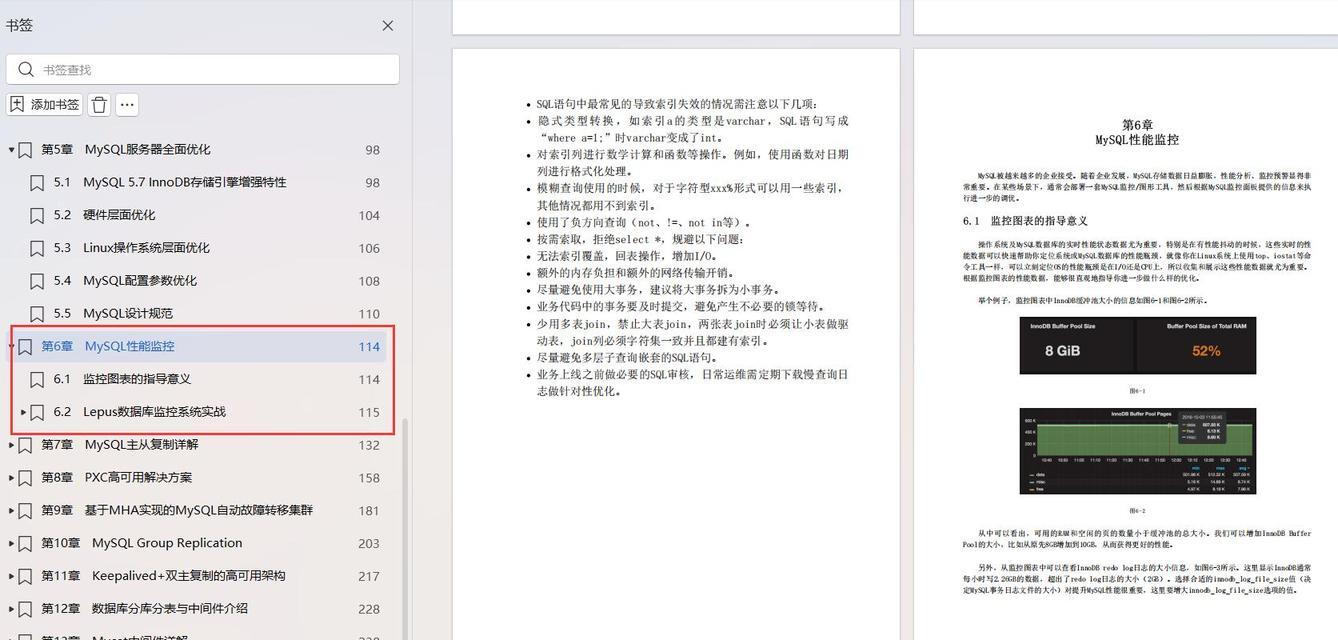Click bookmark icon beside 6.2 Lepus数据库监控系统实战

[x=37, y=412]
